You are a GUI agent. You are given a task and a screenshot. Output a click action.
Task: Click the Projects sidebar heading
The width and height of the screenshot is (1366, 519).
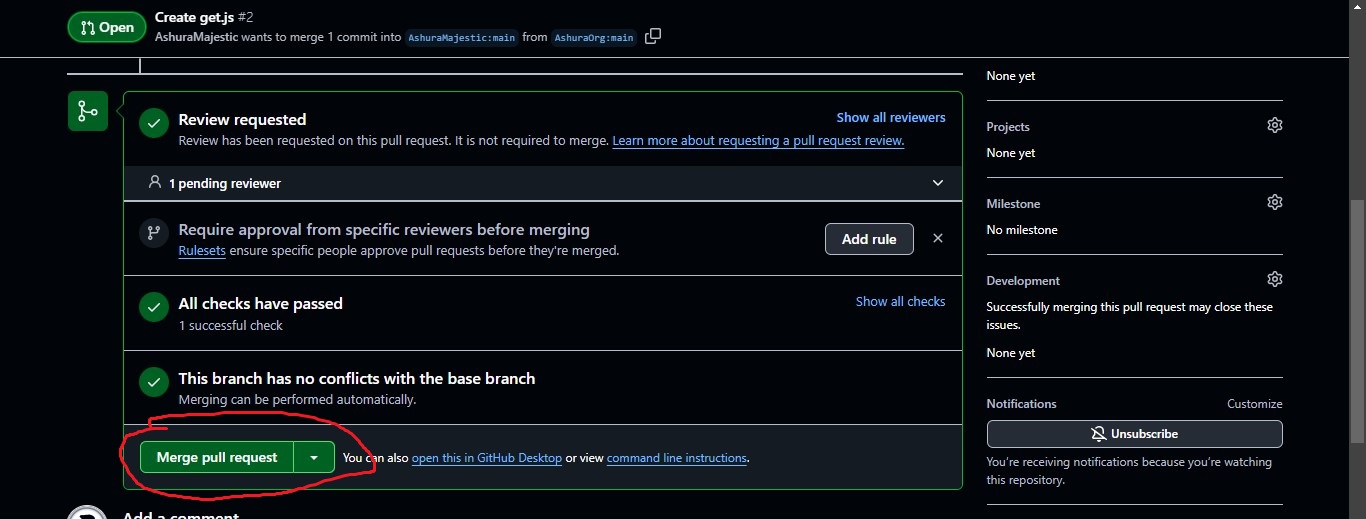click(x=1008, y=127)
